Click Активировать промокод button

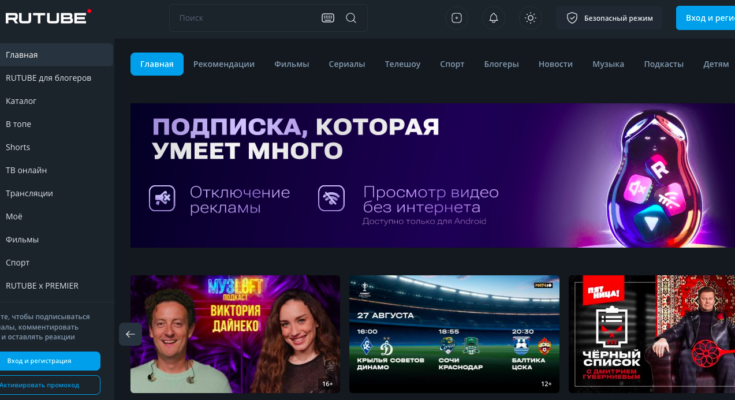tap(50, 385)
